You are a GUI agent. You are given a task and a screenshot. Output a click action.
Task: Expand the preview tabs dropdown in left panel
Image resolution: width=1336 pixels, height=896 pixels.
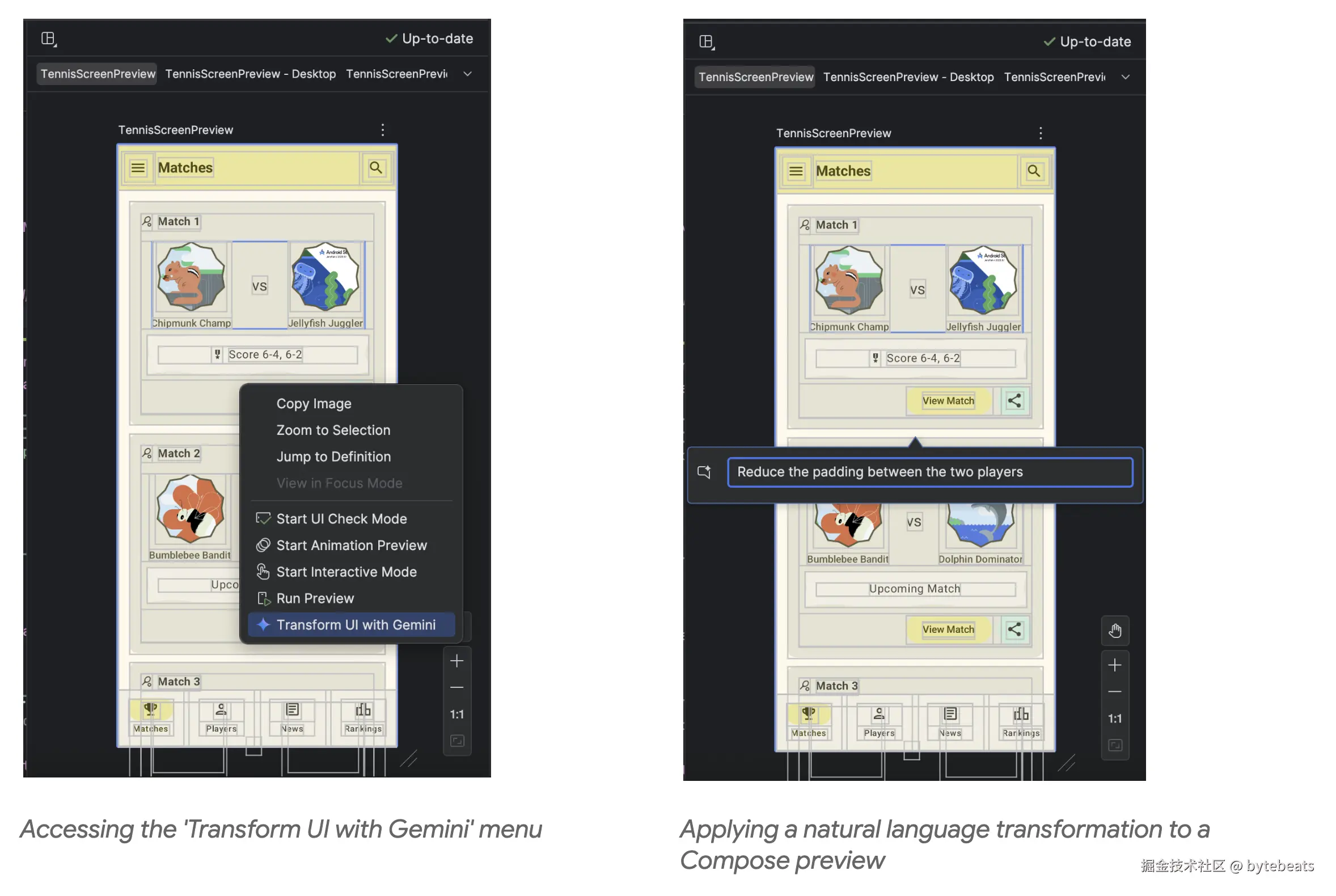point(467,74)
